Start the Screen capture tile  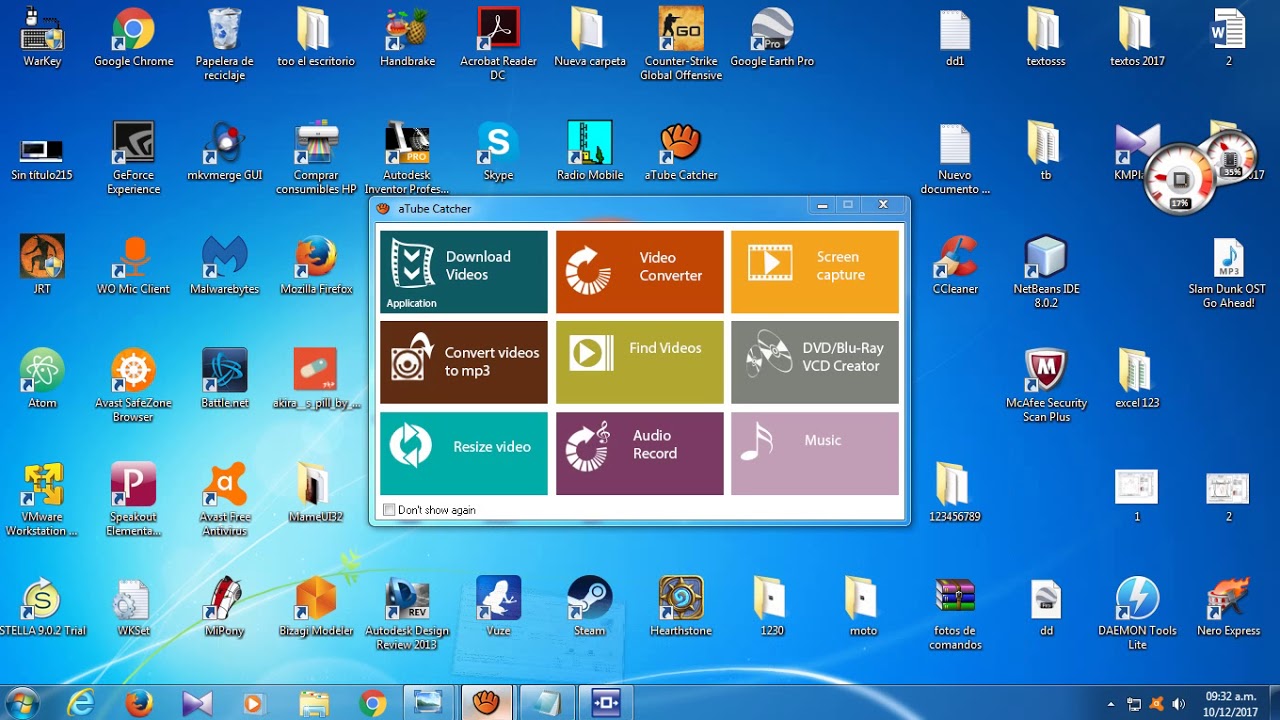[815, 272]
